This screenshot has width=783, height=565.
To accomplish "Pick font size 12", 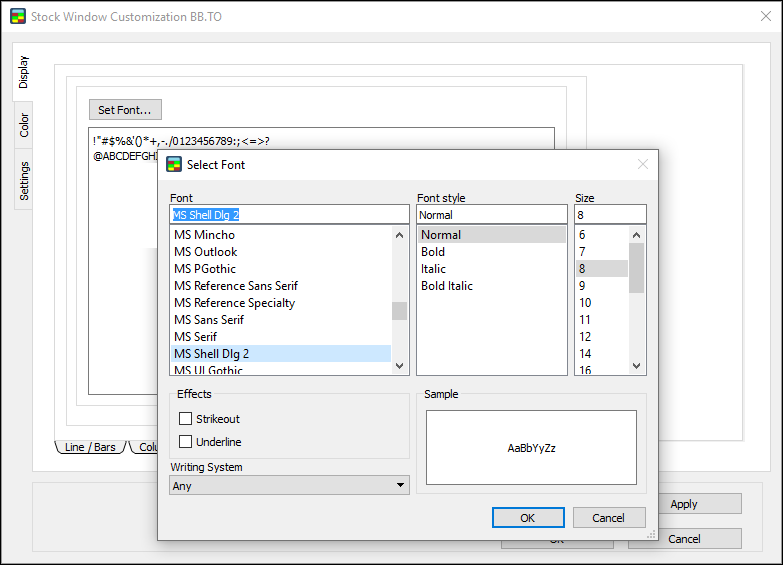I will [x=585, y=337].
